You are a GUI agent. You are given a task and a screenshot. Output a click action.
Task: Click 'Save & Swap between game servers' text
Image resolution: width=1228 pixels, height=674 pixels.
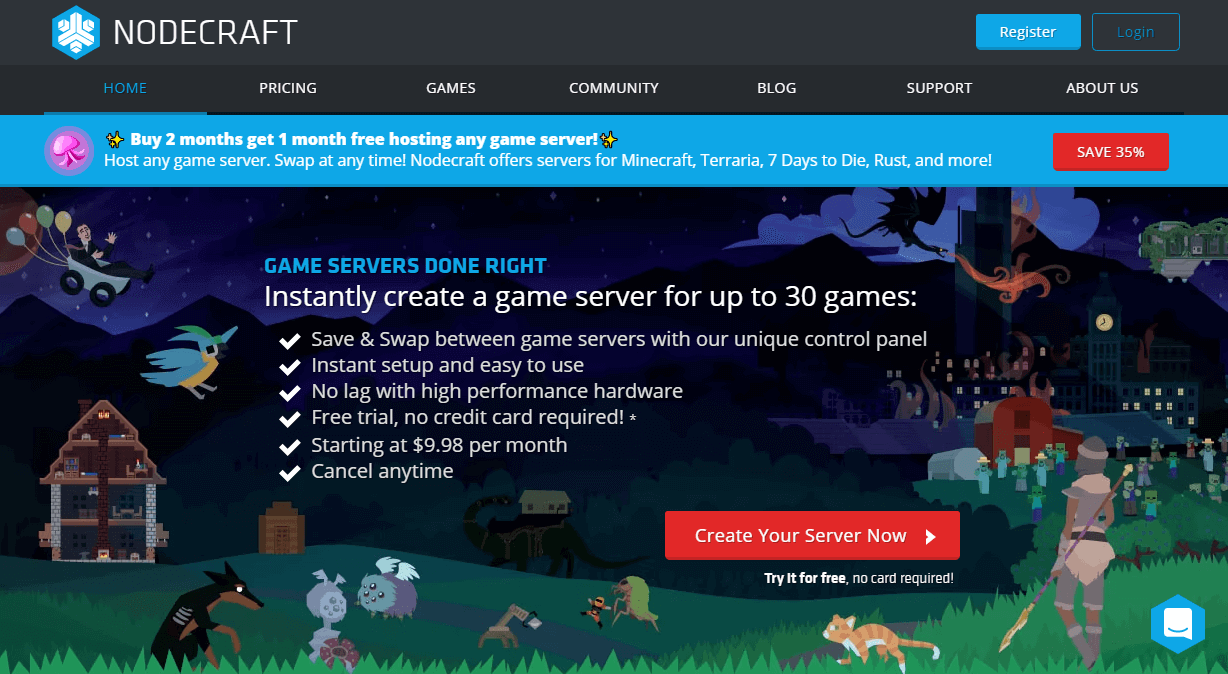tap(619, 339)
